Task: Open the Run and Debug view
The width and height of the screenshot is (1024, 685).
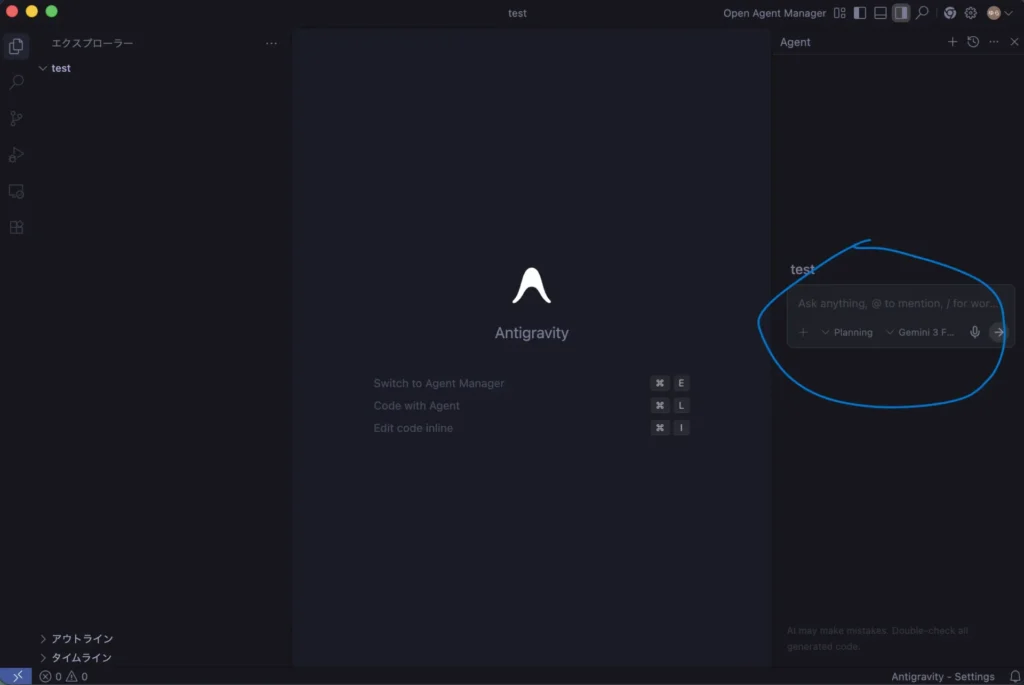Action: 16,155
